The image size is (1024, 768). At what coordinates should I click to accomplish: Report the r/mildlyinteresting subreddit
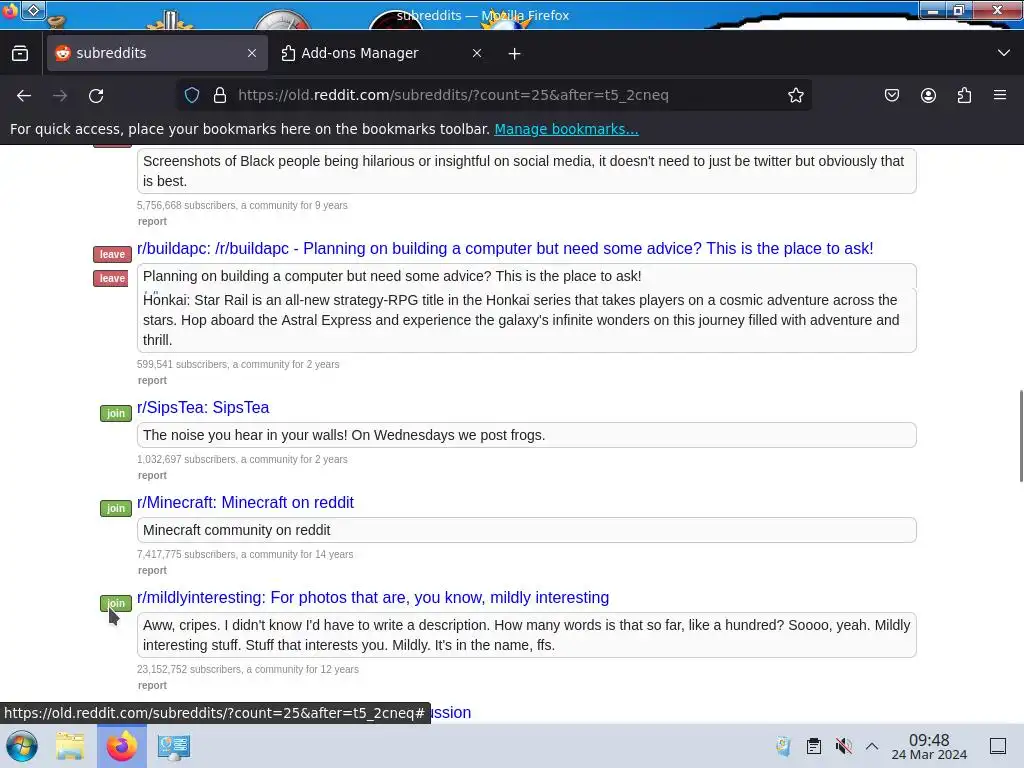[x=152, y=686]
